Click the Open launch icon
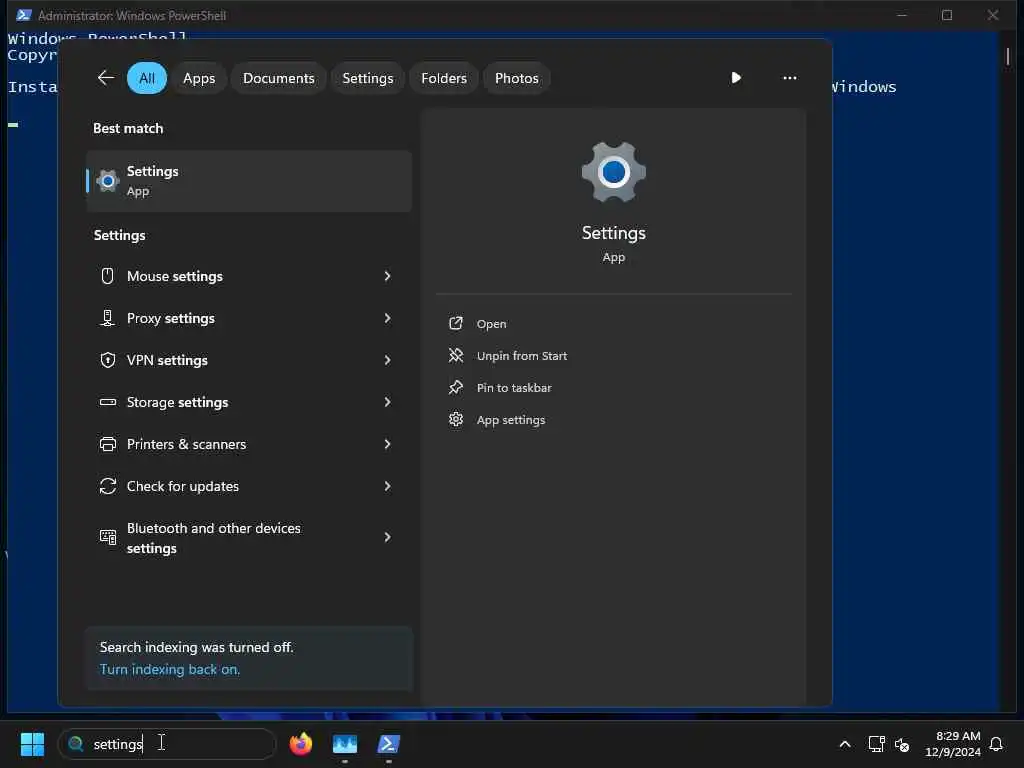The width and height of the screenshot is (1024, 768). point(456,323)
